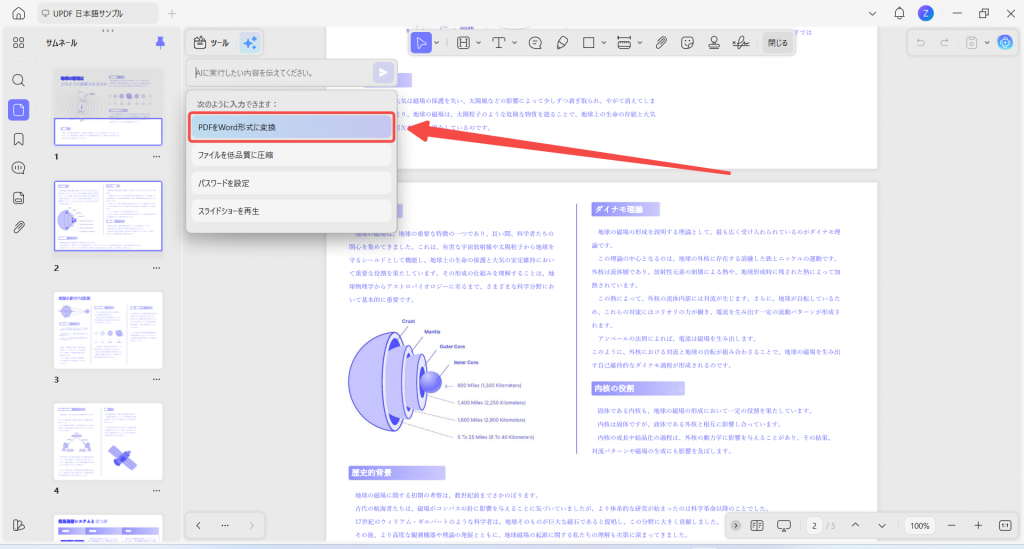Zoom out with minus button
Viewport: 1024px width, 549px height.
(x=952, y=525)
